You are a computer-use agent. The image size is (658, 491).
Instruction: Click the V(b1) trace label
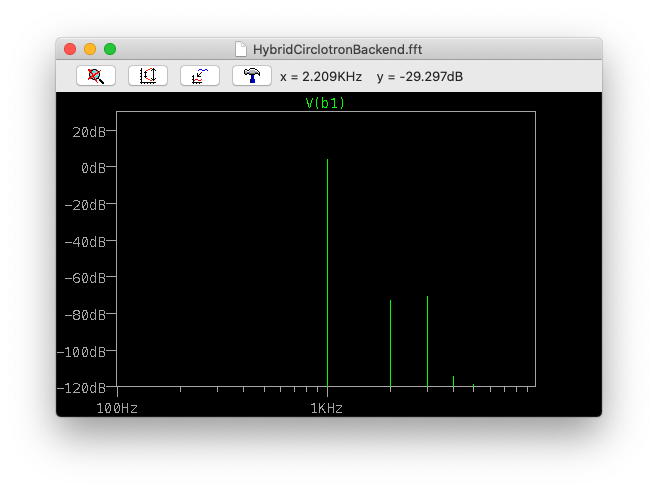(x=325, y=103)
